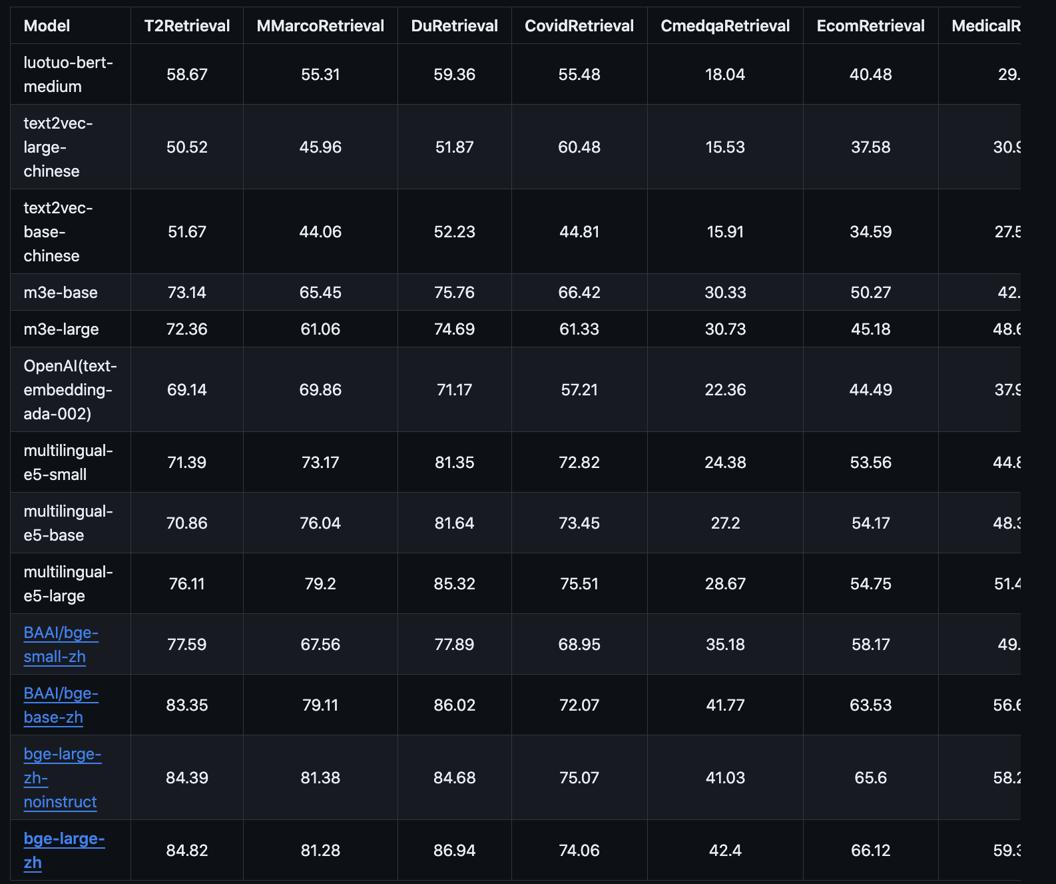Click the value 40.48 in EcomRetrieval

pos(870,74)
